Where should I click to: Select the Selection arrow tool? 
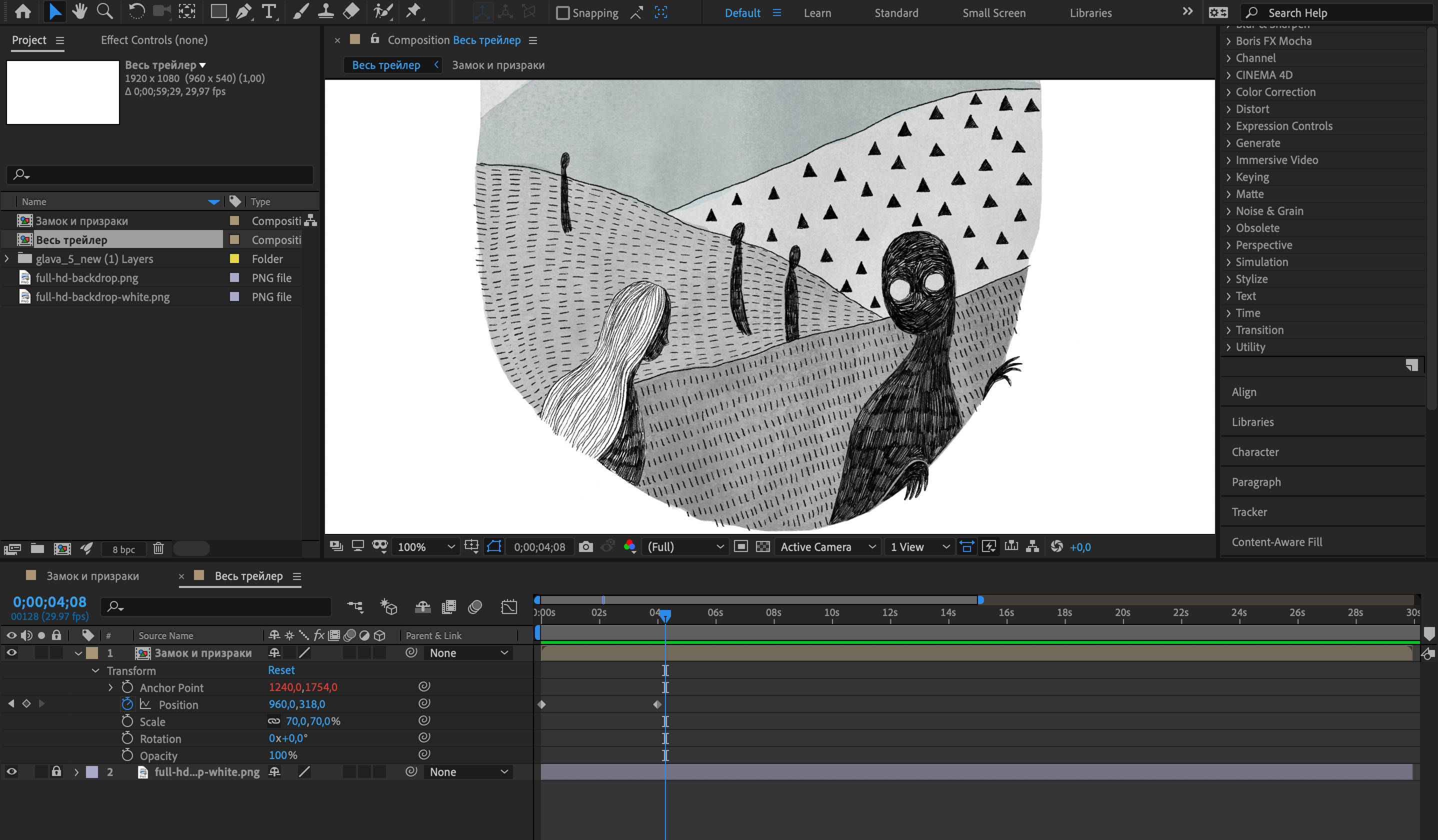(55, 12)
